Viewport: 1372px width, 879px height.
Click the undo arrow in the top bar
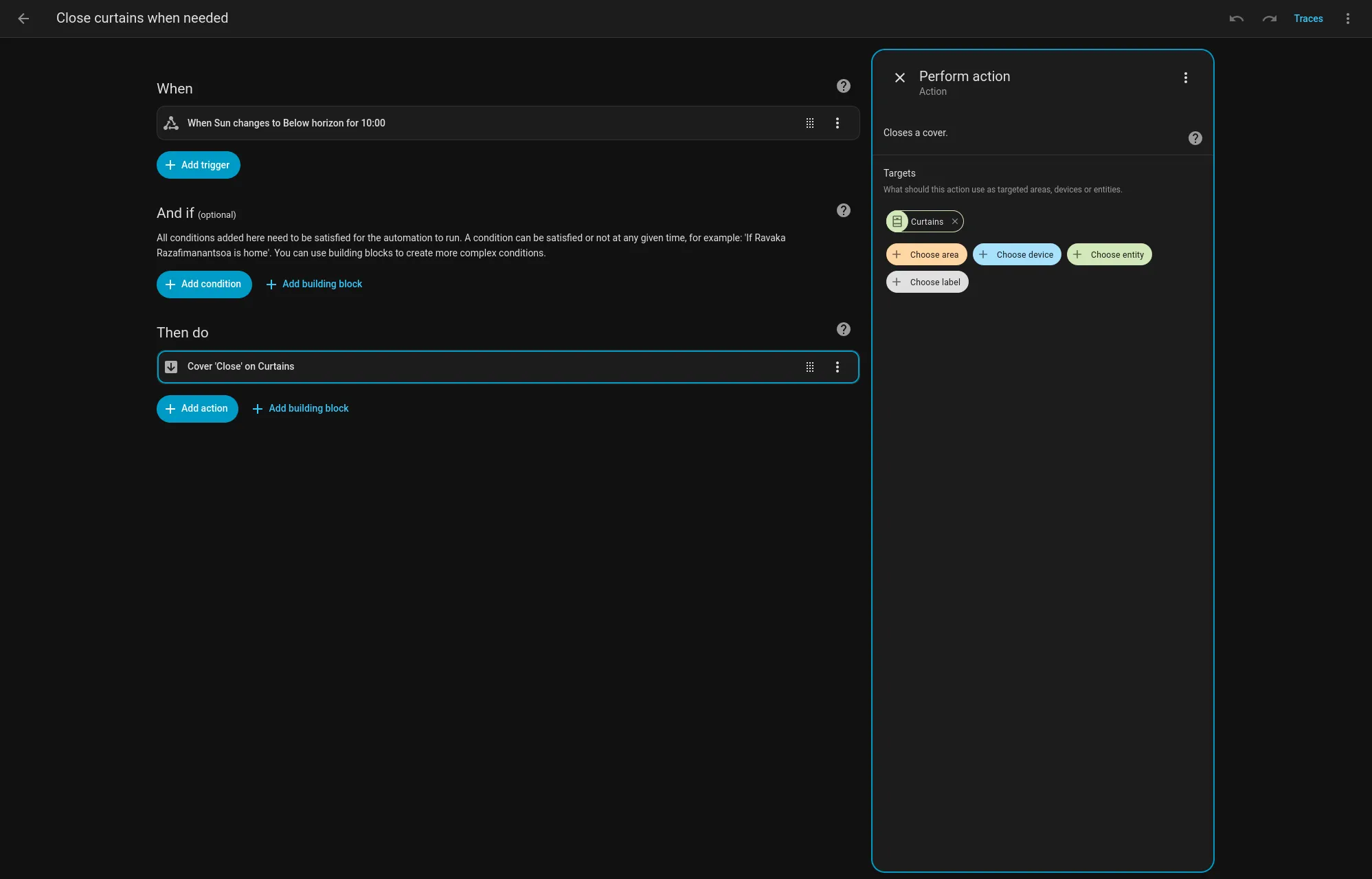click(x=1236, y=19)
